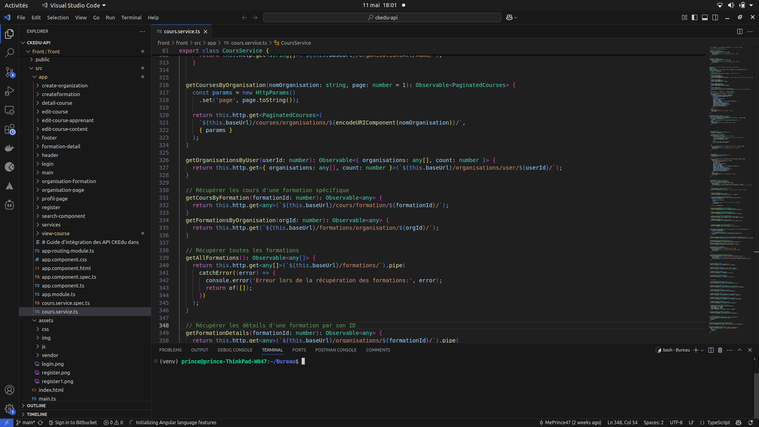Open the Manage gear icon

click(x=10, y=409)
